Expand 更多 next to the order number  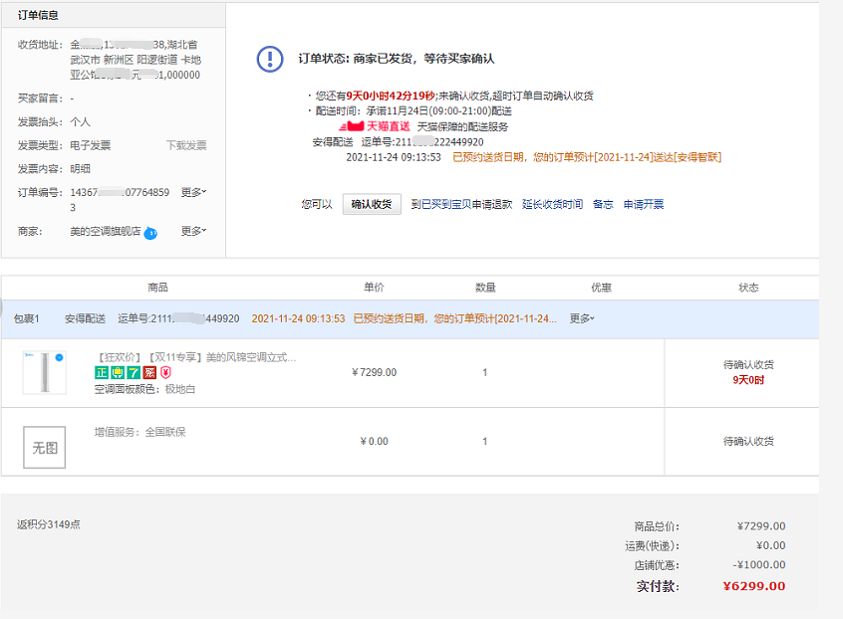[x=194, y=192]
